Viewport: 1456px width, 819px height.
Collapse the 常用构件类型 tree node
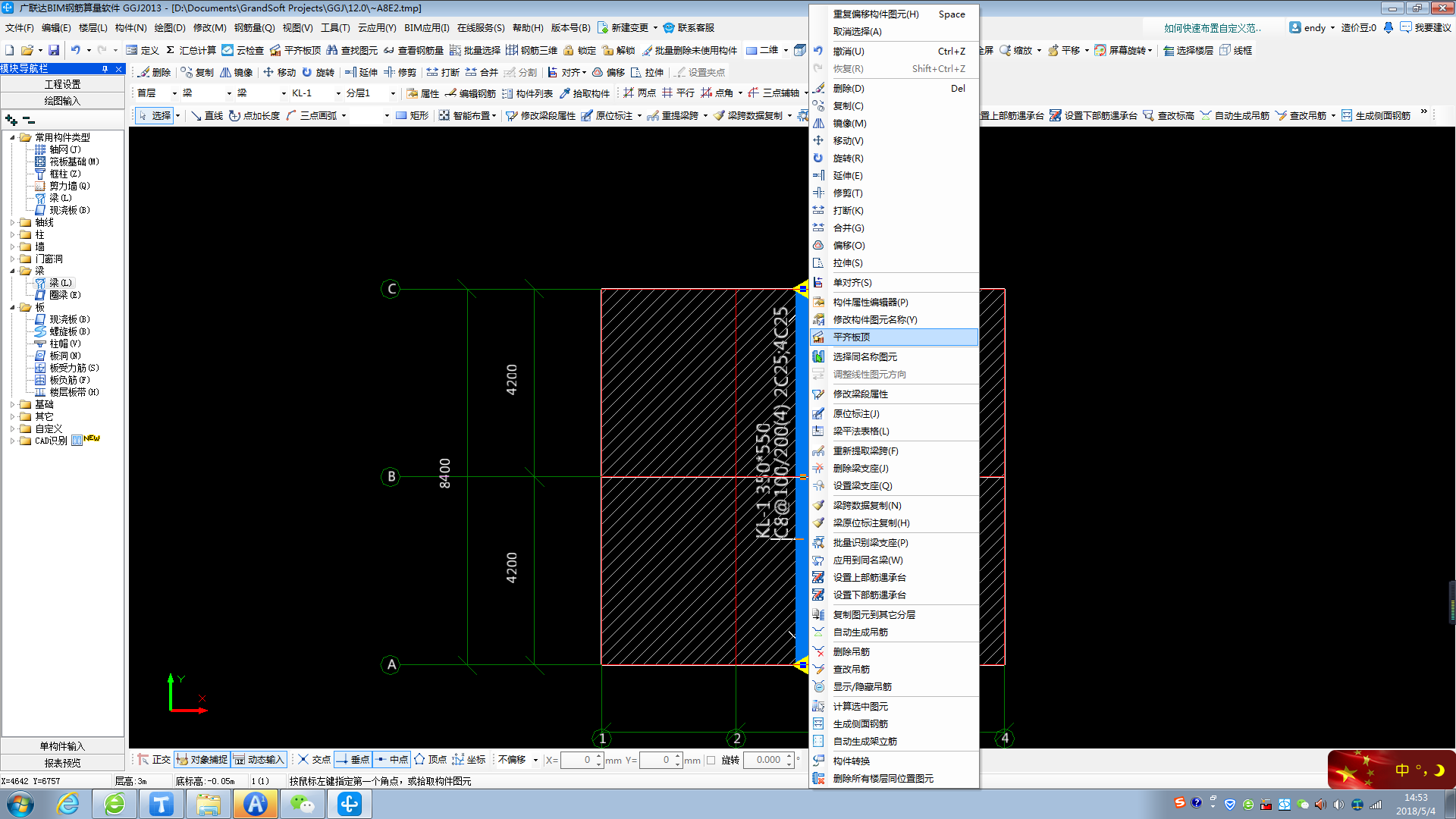12,137
